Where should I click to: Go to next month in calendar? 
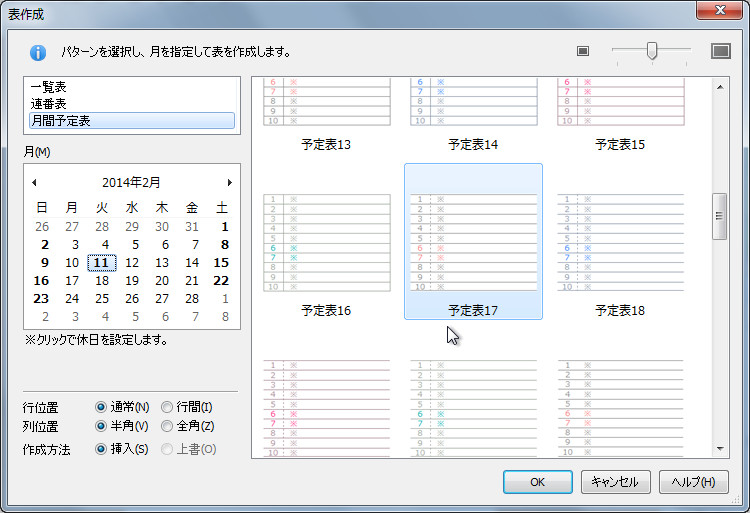point(230,182)
